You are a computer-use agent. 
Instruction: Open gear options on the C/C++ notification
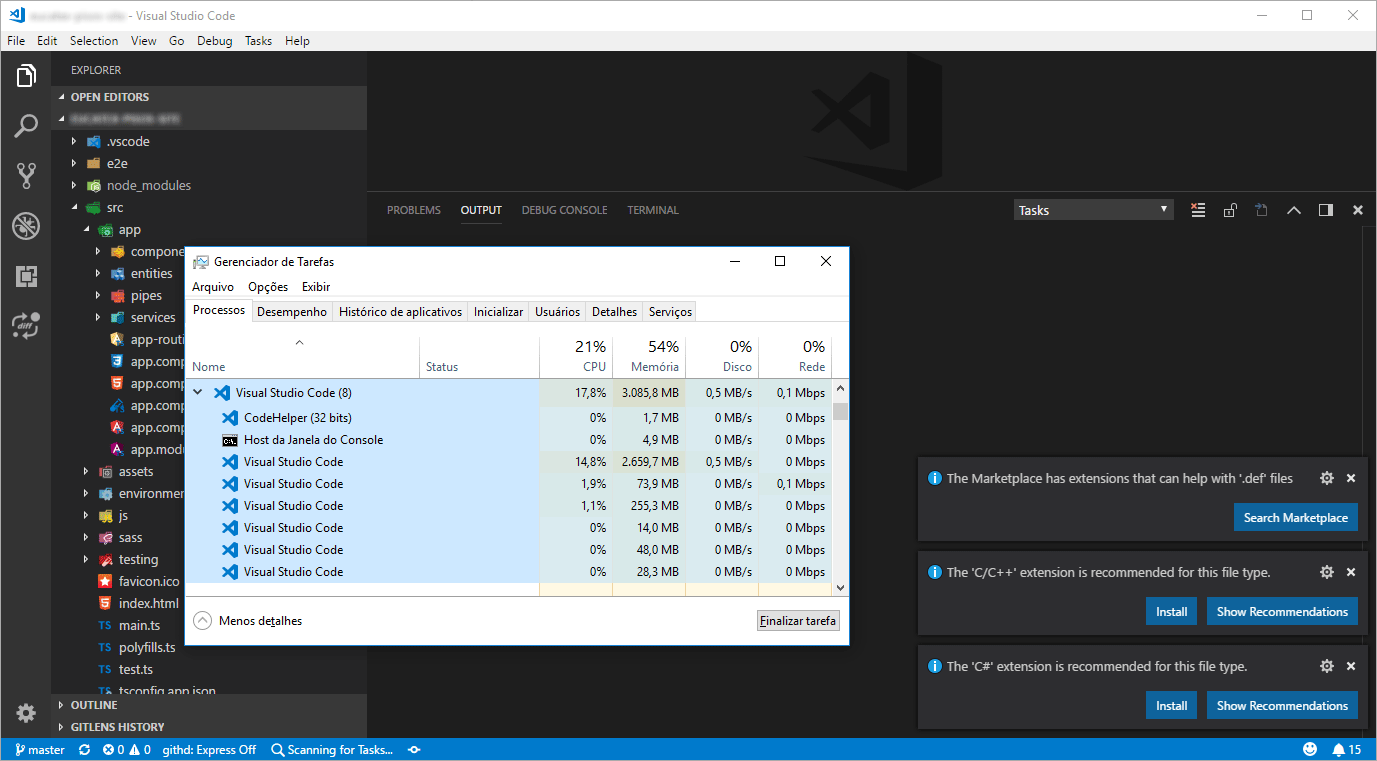[x=1327, y=572]
